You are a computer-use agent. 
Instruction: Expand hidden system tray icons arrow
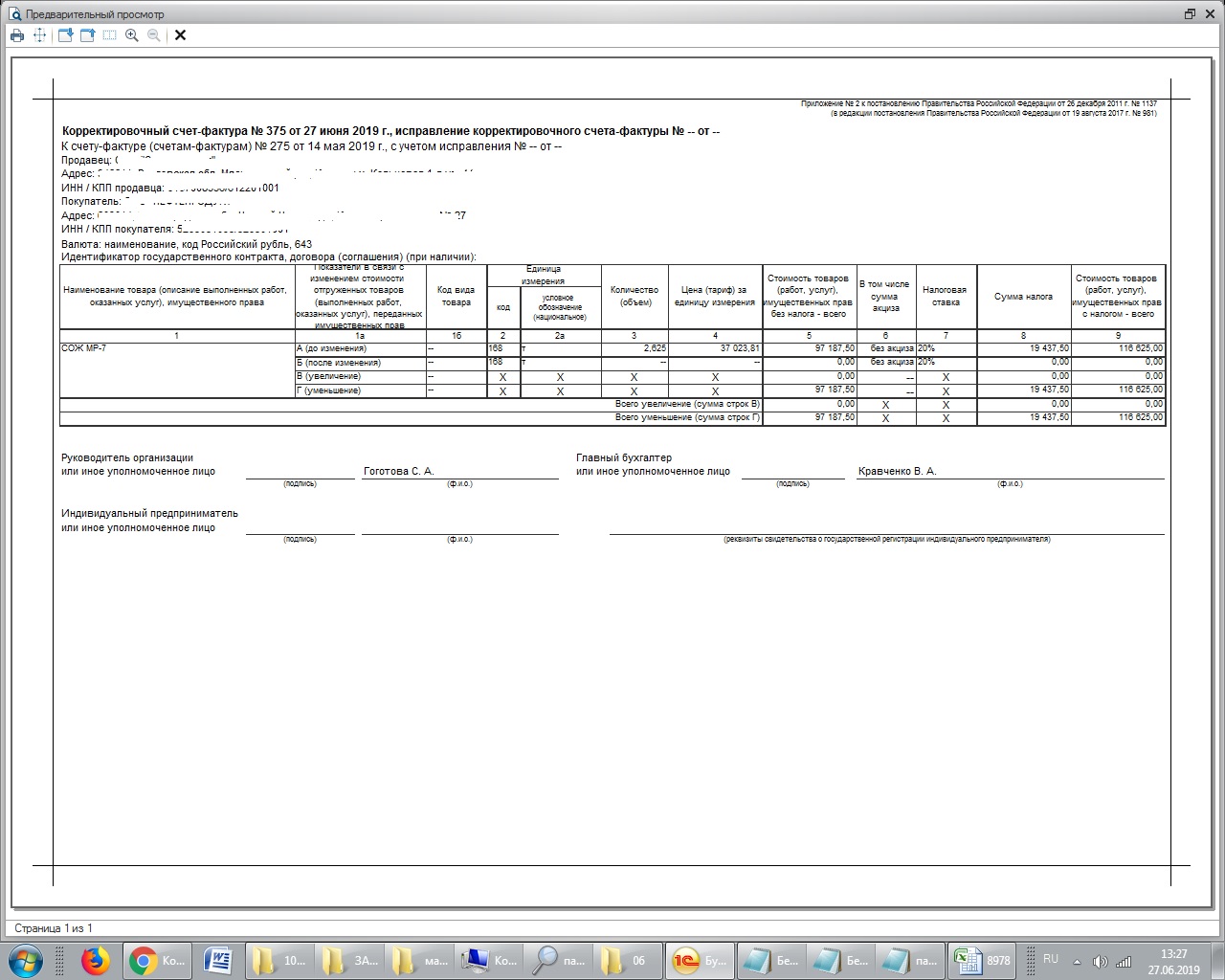tap(1078, 961)
